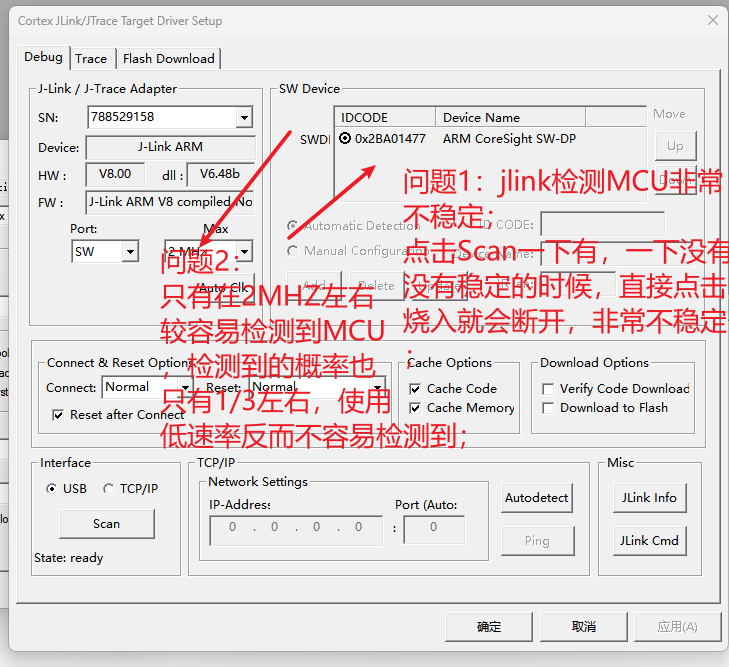Open JLink Cmd
Screen dimensions: 729x667
pyautogui.click(x=649, y=541)
